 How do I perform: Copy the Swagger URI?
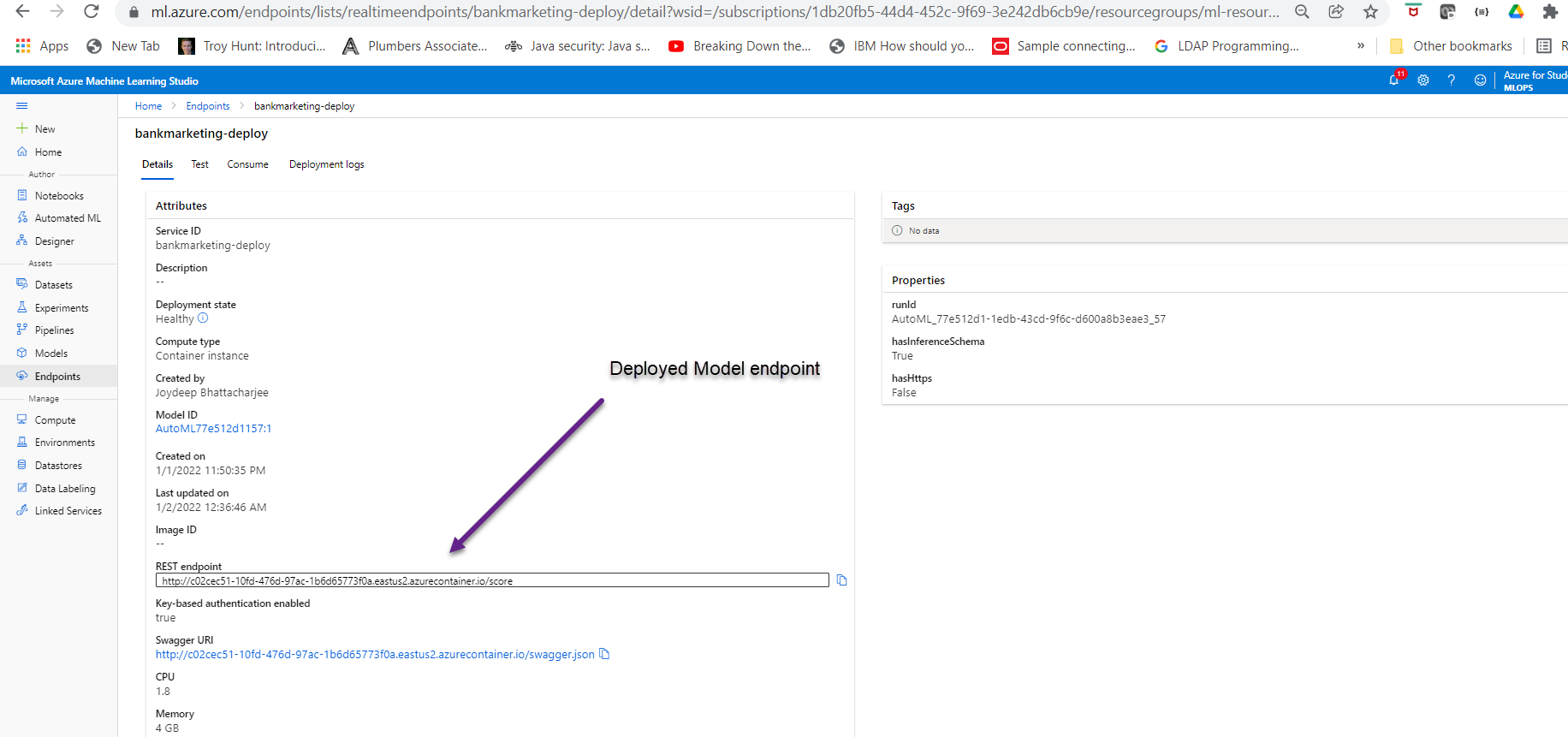coord(604,654)
